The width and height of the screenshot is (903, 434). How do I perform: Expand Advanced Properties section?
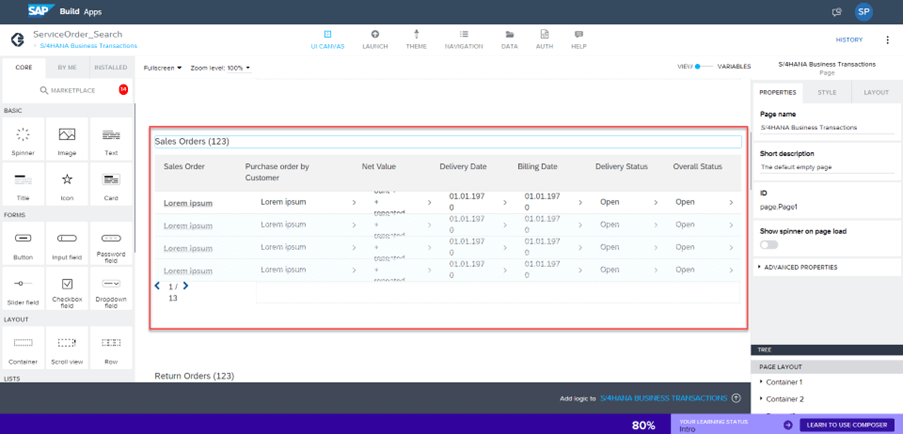point(798,267)
